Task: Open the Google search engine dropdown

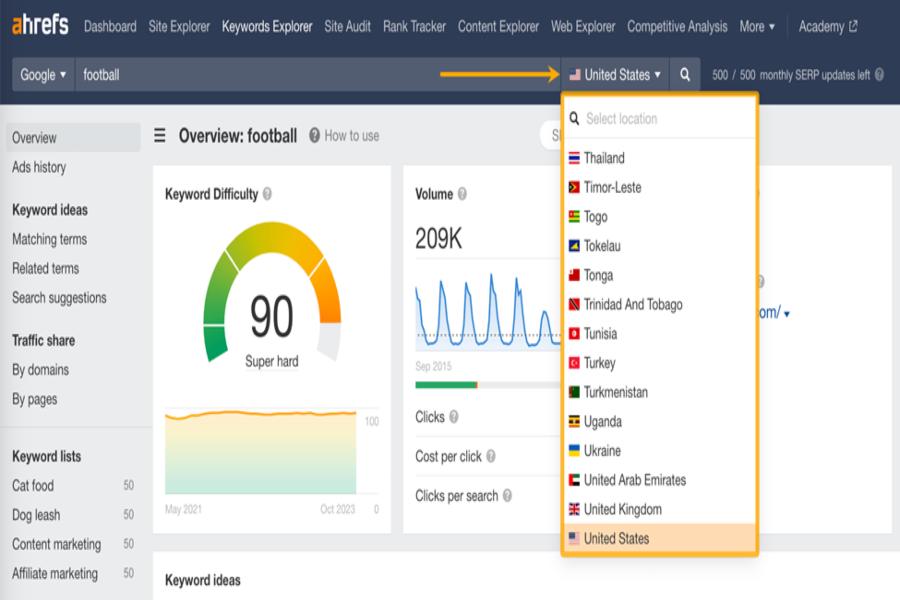Action: tap(43, 75)
